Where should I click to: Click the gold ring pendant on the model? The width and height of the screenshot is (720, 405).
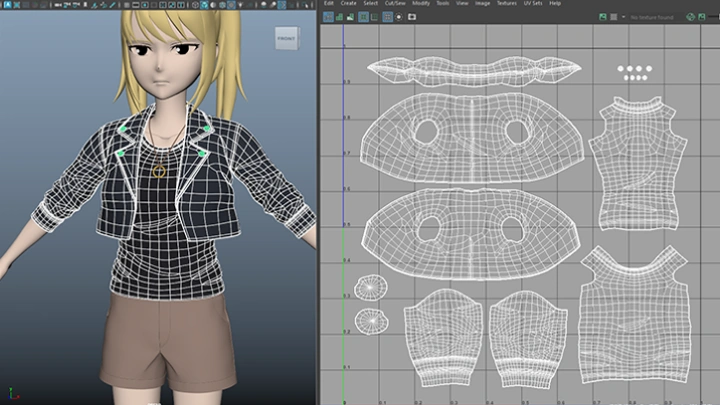[x=159, y=172]
